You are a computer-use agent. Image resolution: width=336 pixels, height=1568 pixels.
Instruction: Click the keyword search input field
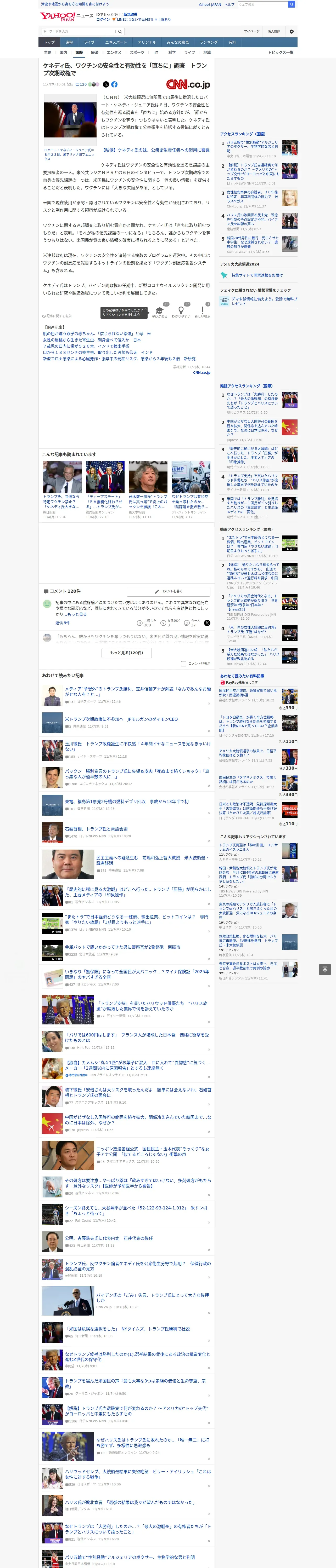79,31
